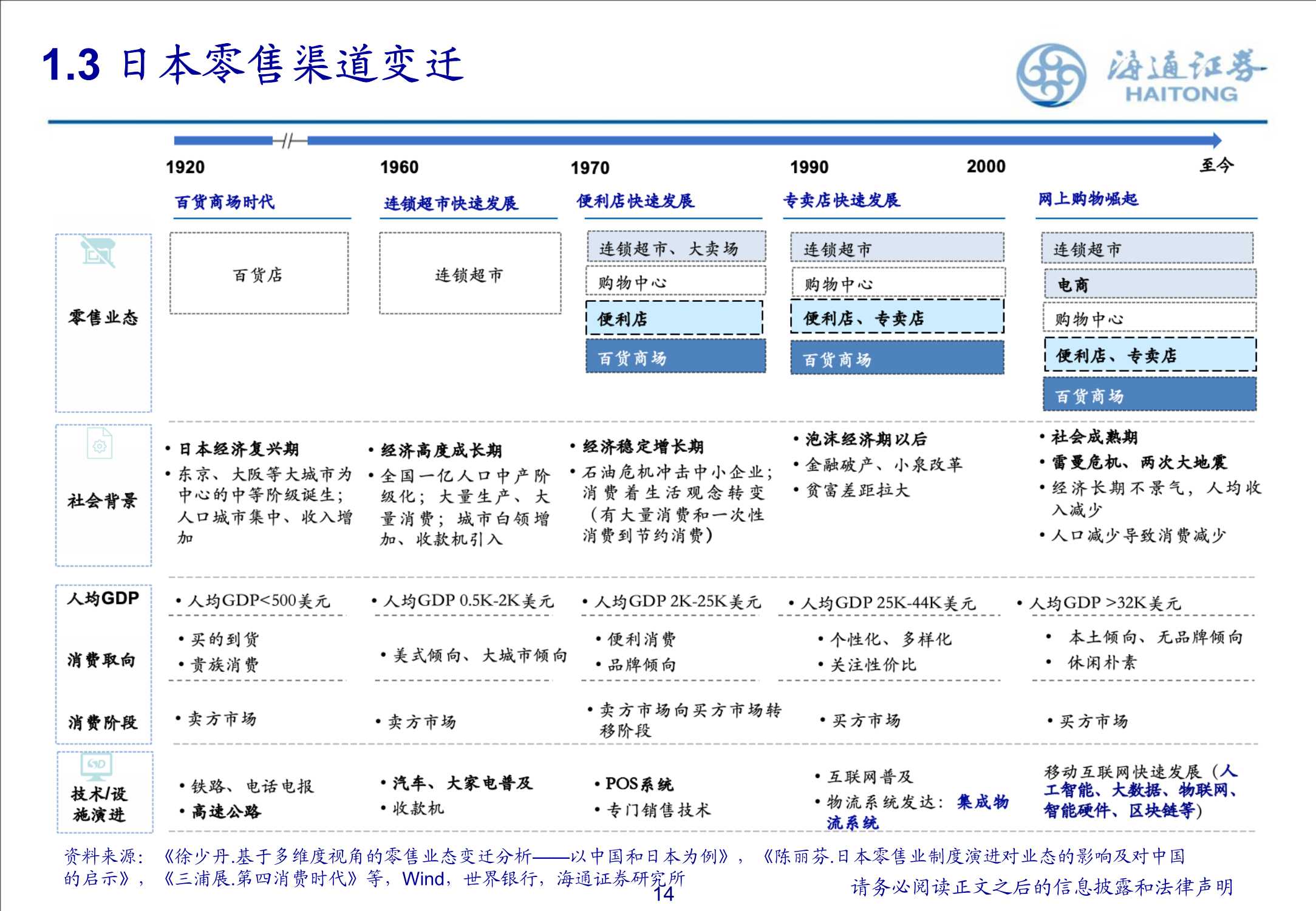Select 移动互联网快速发展 text
This screenshot has width=1316, height=911.
tap(1123, 771)
